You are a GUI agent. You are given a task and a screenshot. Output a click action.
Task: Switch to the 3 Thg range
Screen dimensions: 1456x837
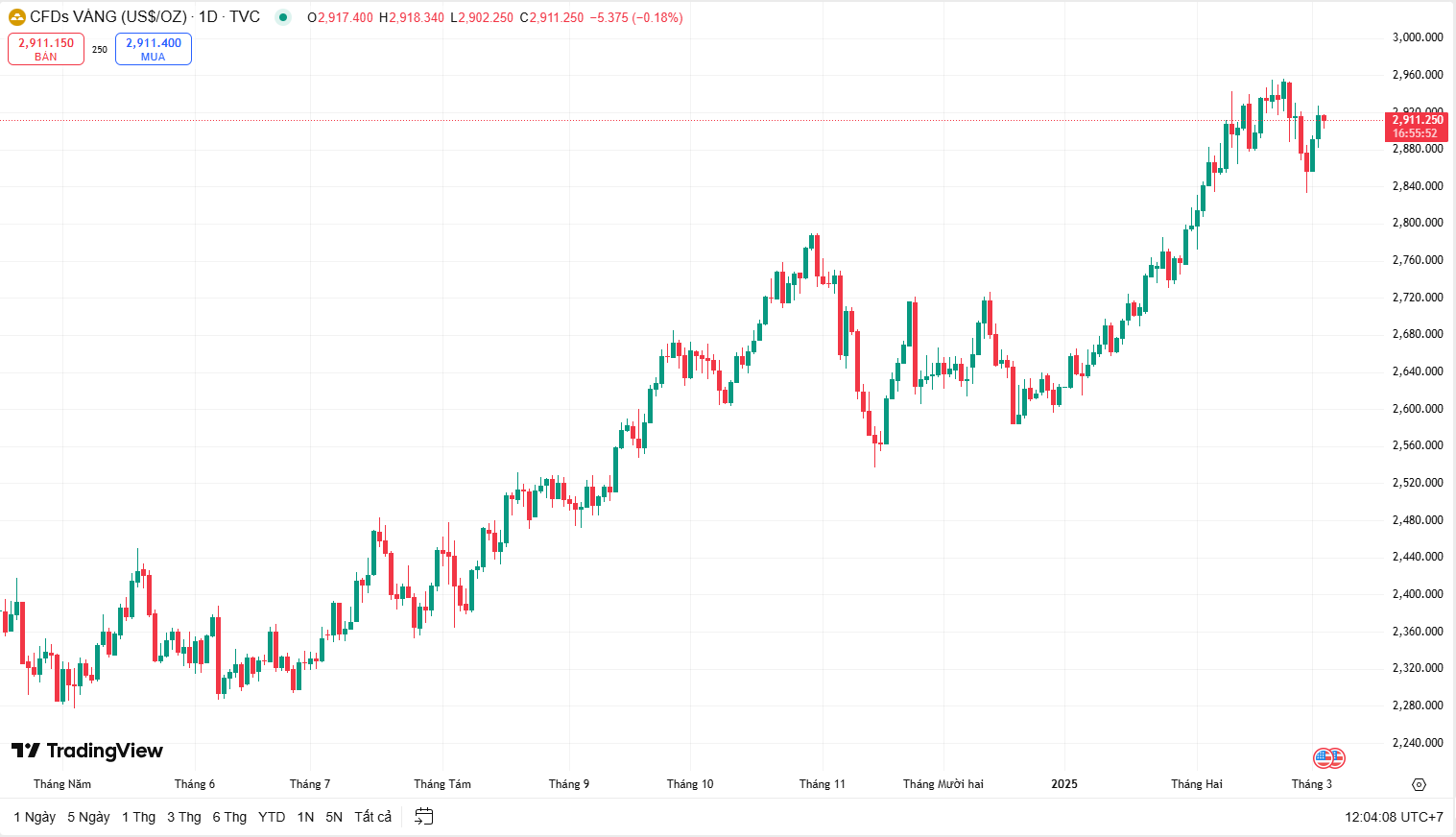pos(183,817)
